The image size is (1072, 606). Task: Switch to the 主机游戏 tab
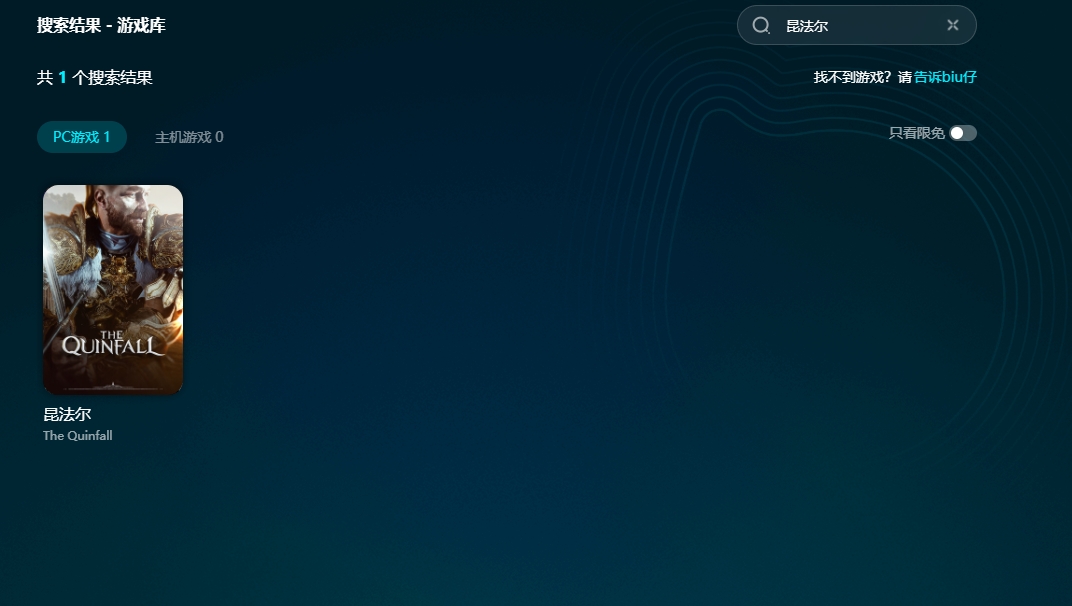[189, 137]
